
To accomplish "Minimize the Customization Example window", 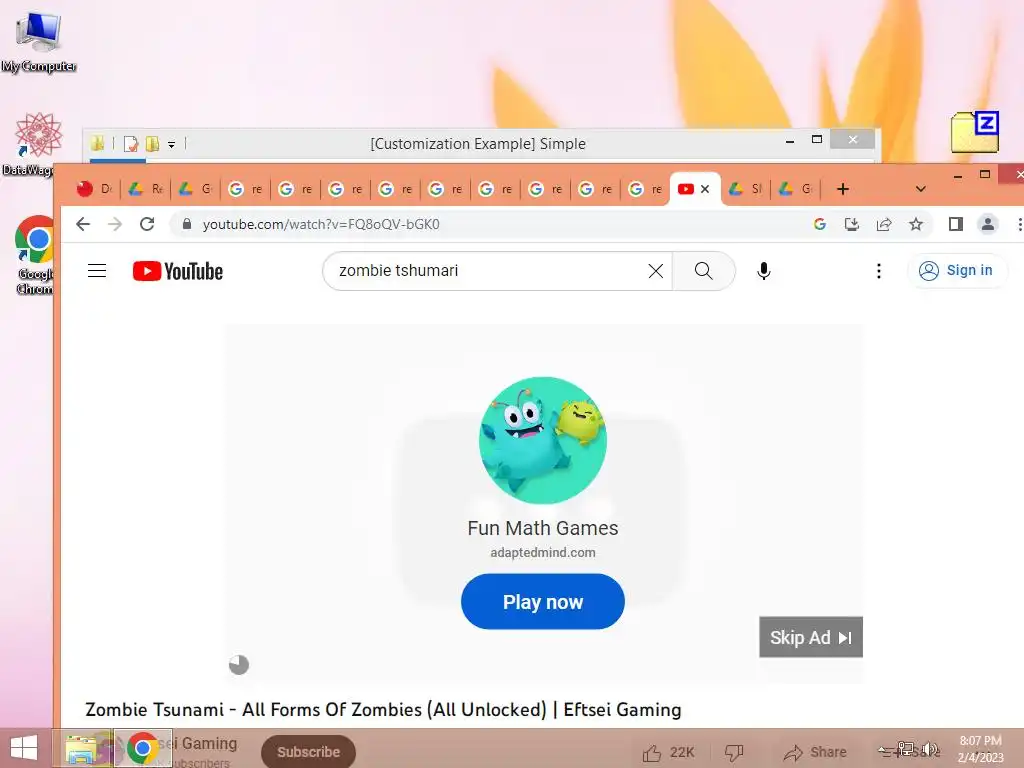I will point(790,140).
